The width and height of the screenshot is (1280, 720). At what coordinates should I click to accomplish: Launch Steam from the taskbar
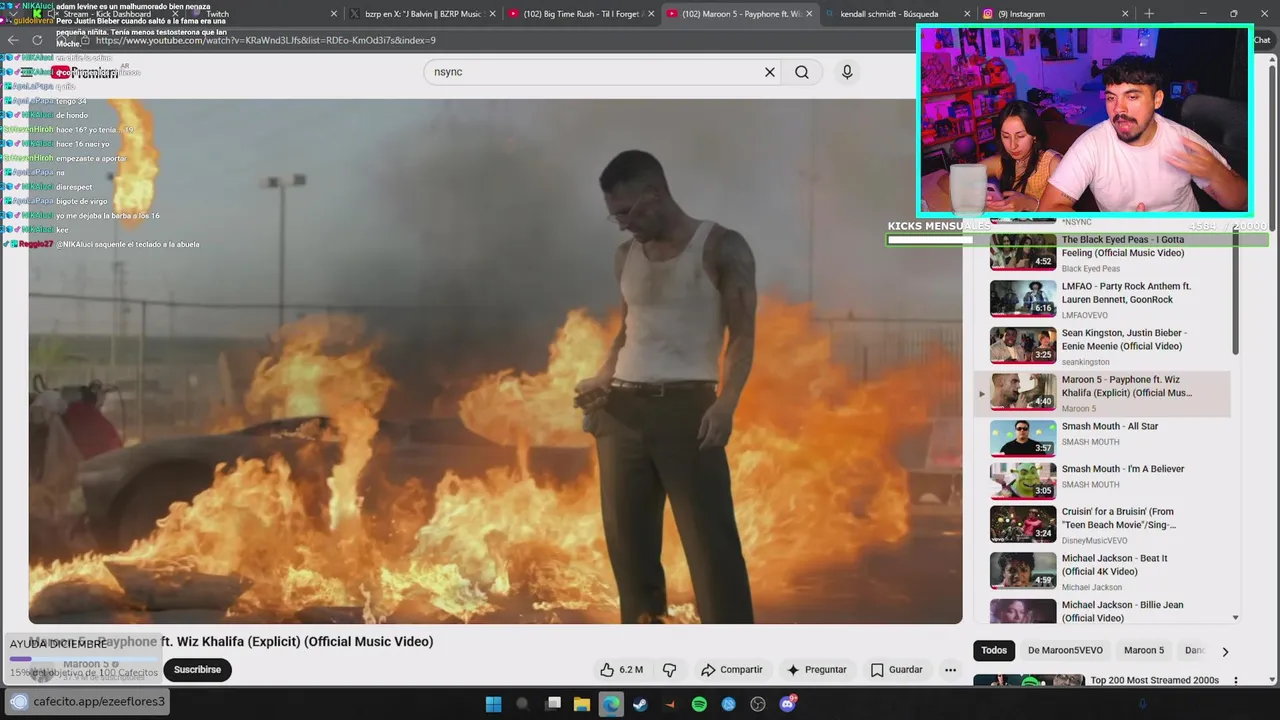point(640,704)
